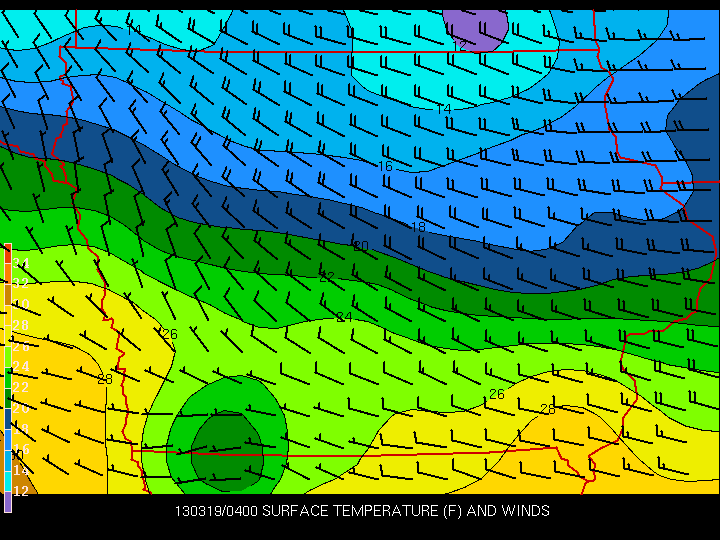This screenshot has width=720, height=540.
Task: Select the 16 contour label on the map
Action: click(x=384, y=165)
